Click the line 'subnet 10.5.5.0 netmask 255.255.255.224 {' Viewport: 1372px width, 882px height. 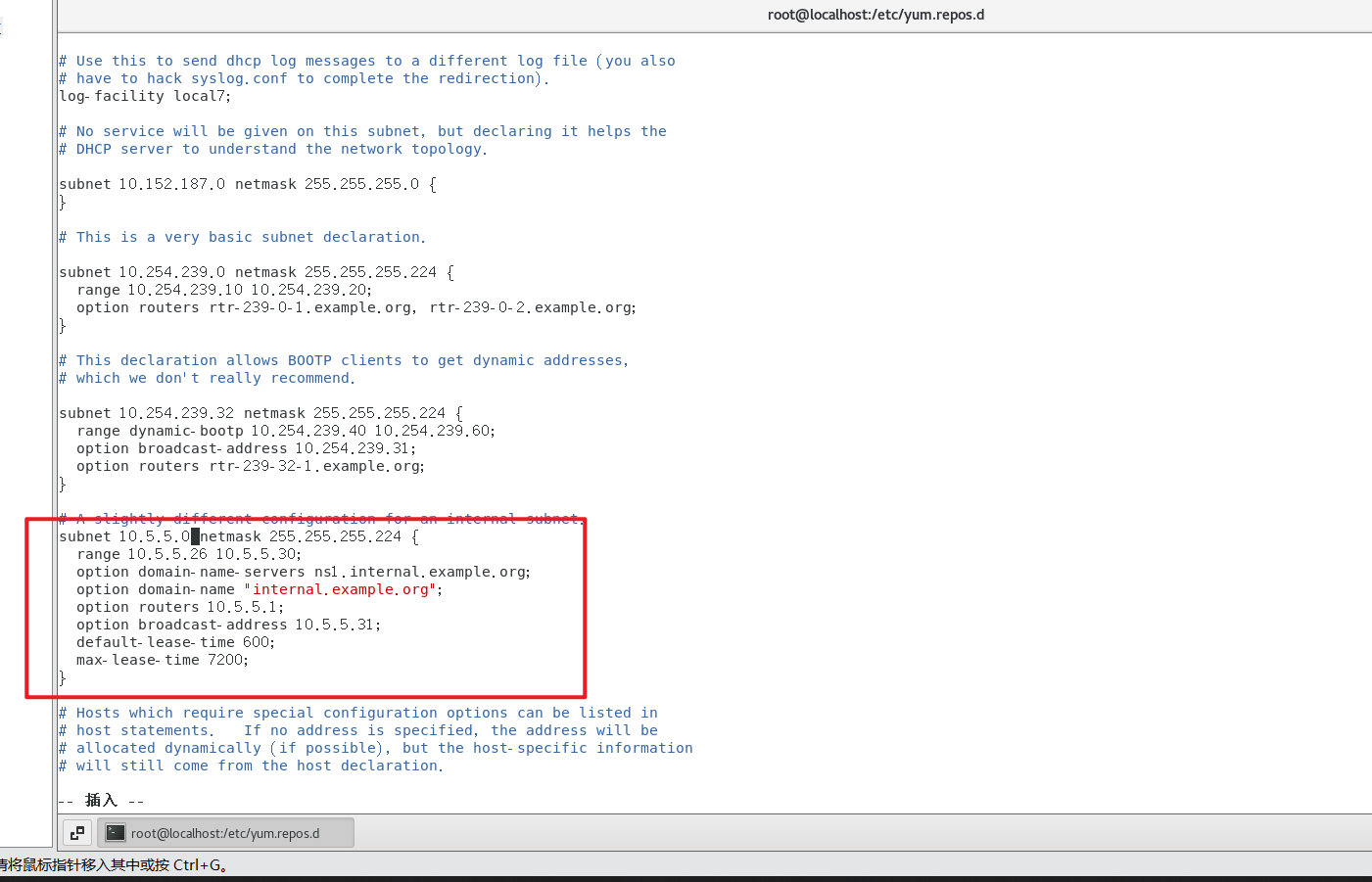tap(239, 536)
